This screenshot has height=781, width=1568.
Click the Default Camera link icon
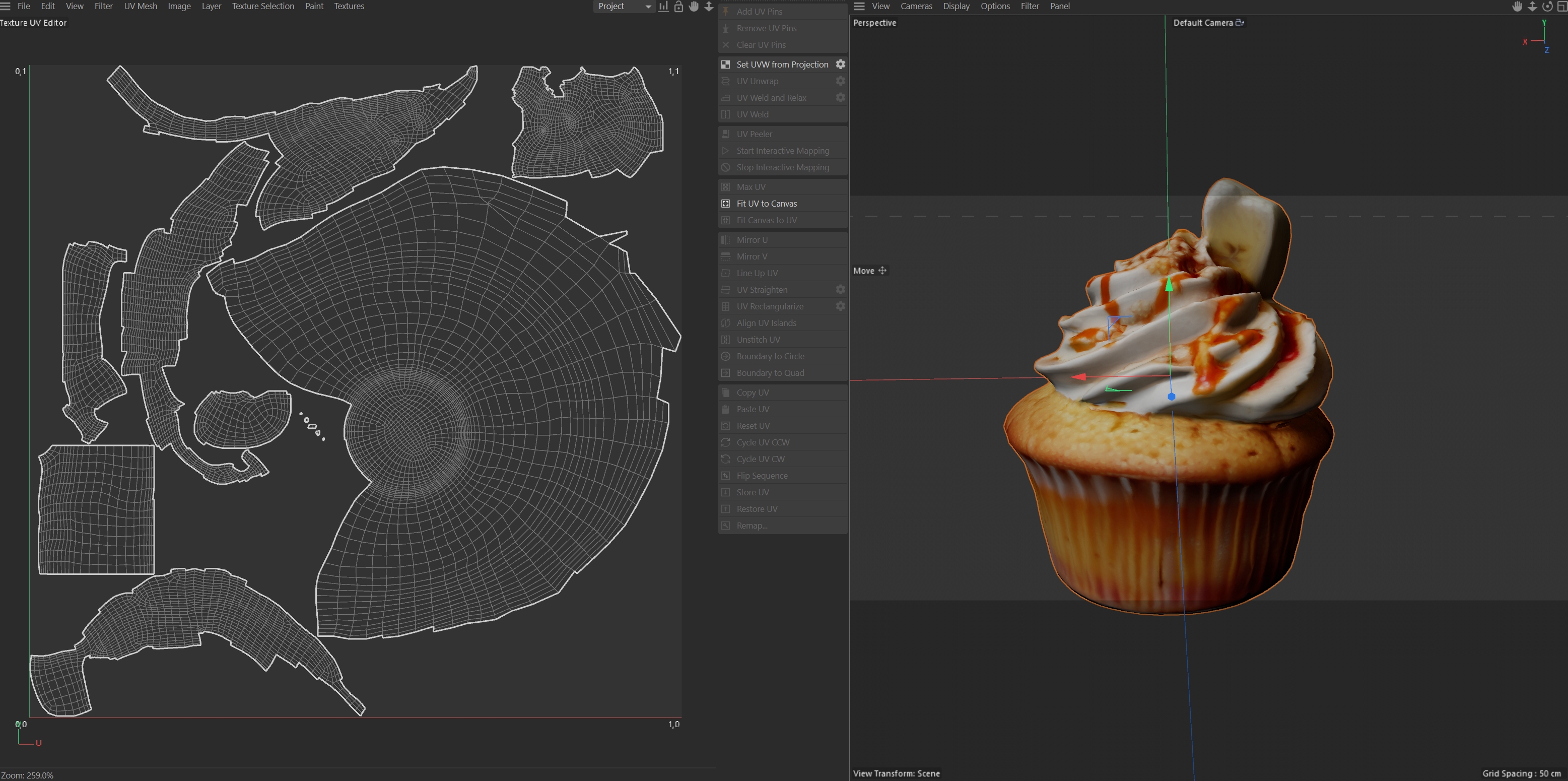point(1239,23)
